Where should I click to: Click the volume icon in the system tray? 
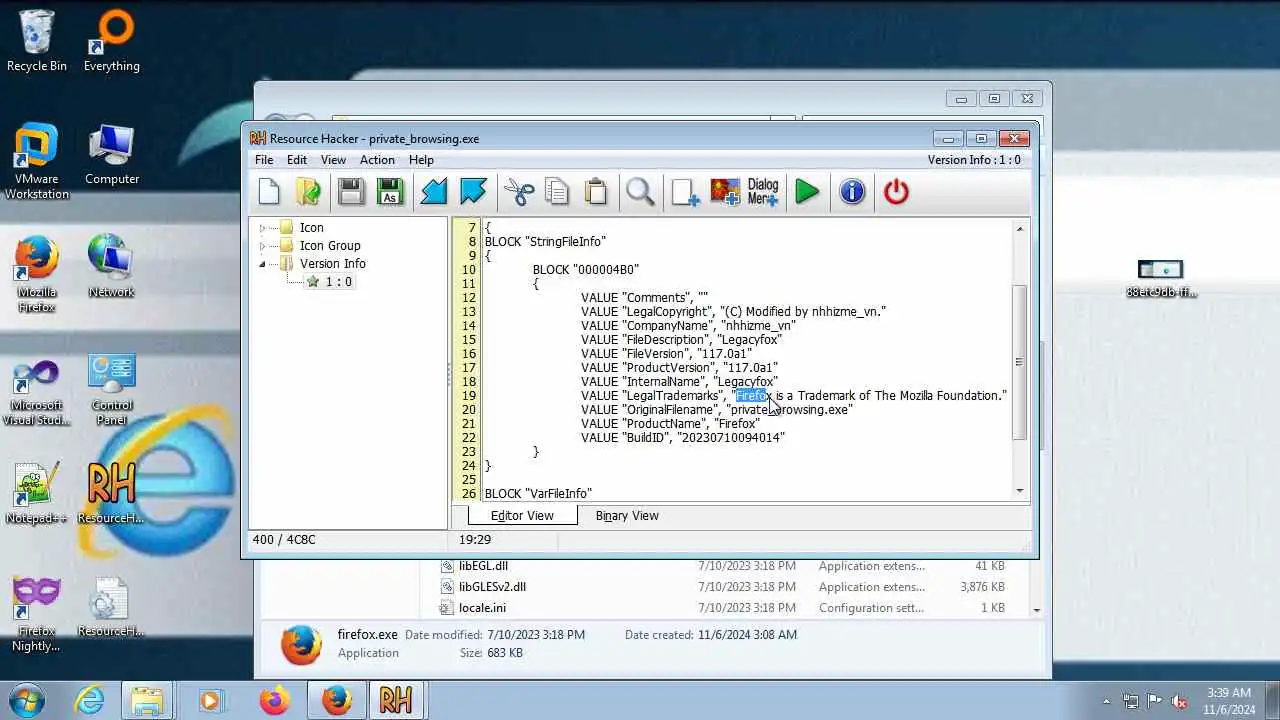pos(1179,701)
